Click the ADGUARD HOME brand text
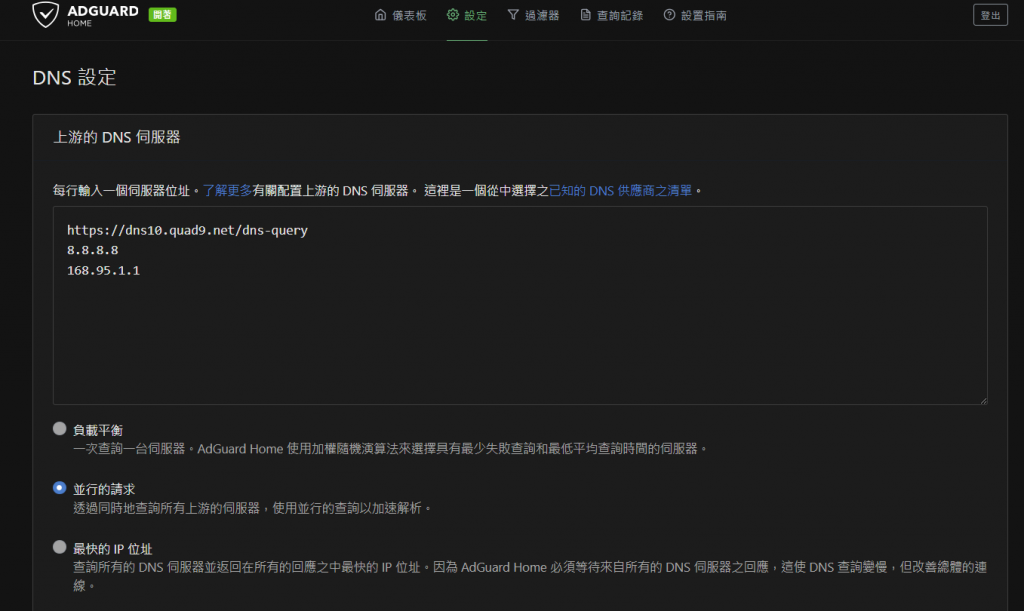Screen dimensions: 1024x611 (103, 16)
